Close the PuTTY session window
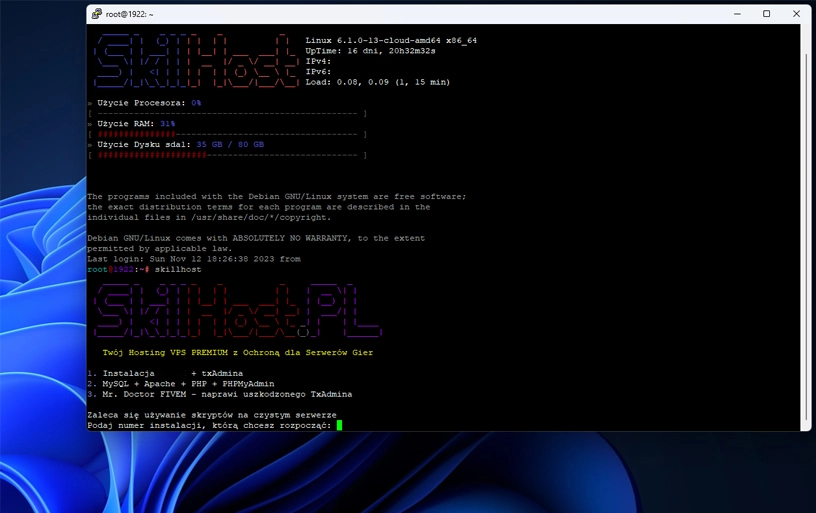This screenshot has height=513, width=816. [796, 14]
